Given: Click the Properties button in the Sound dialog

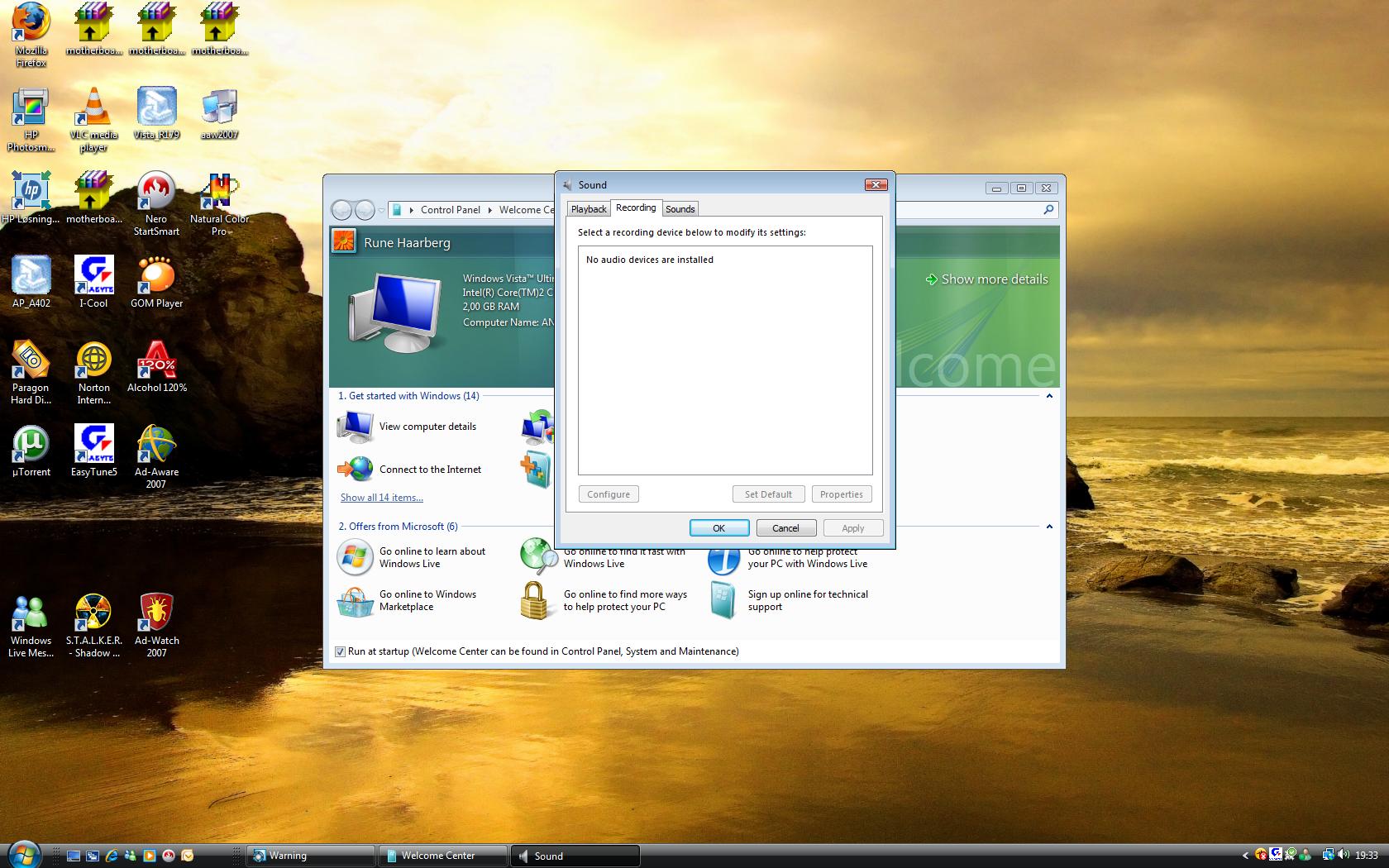Looking at the screenshot, I should pyautogui.click(x=842, y=494).
